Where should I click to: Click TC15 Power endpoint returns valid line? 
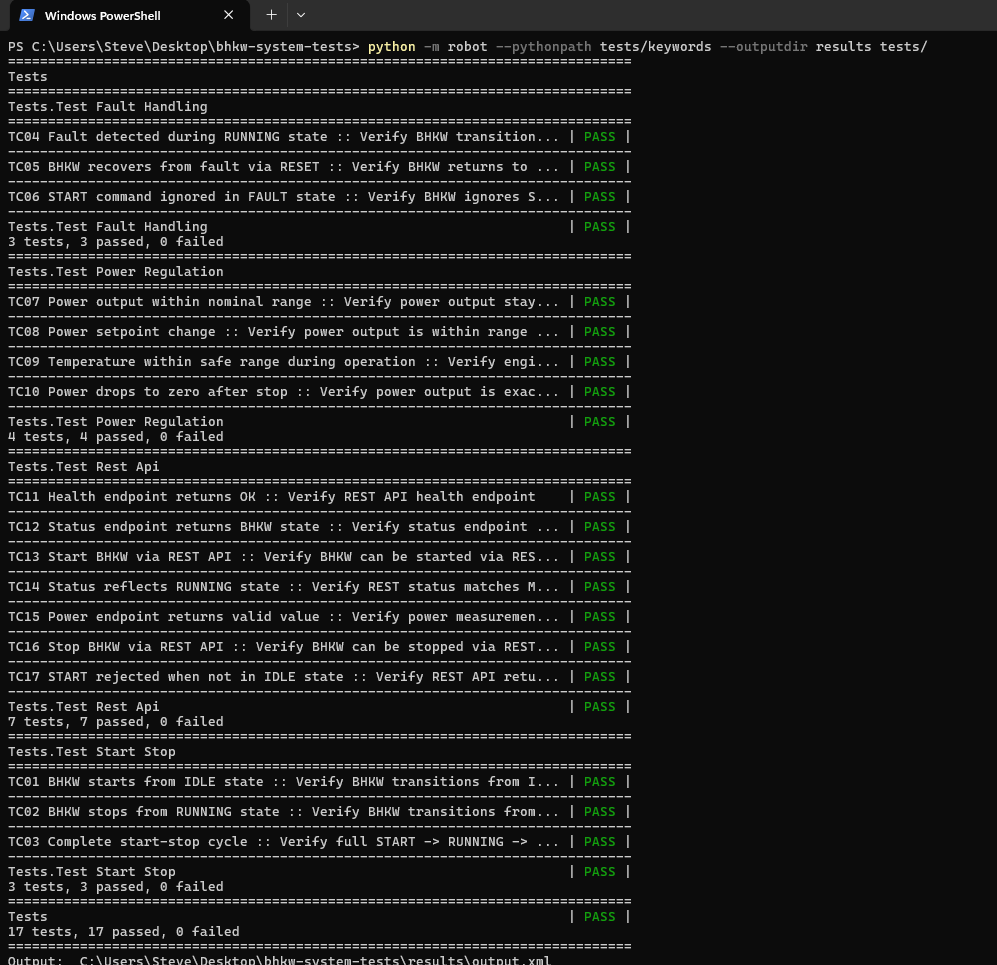pyautogui.click(x=319, y=617)
